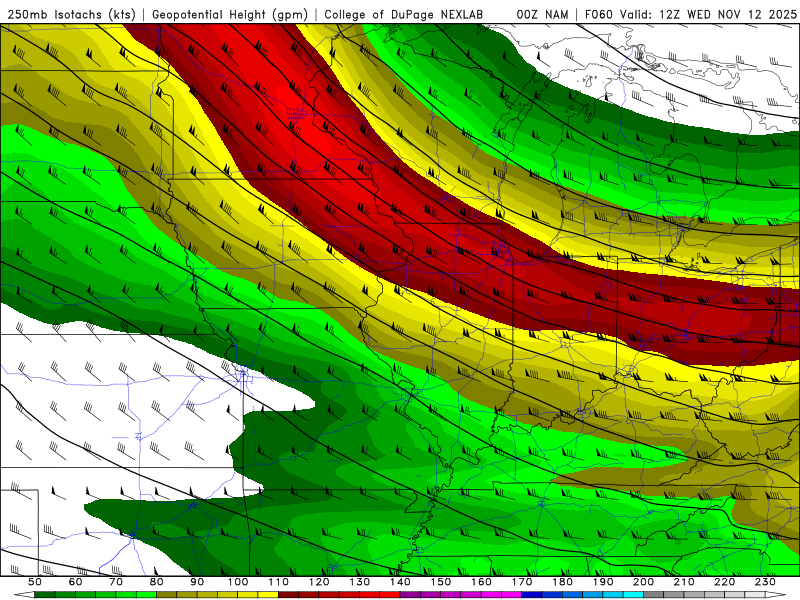
Task: Click the 'F060' forecast hour label
Action: [598, 14]
